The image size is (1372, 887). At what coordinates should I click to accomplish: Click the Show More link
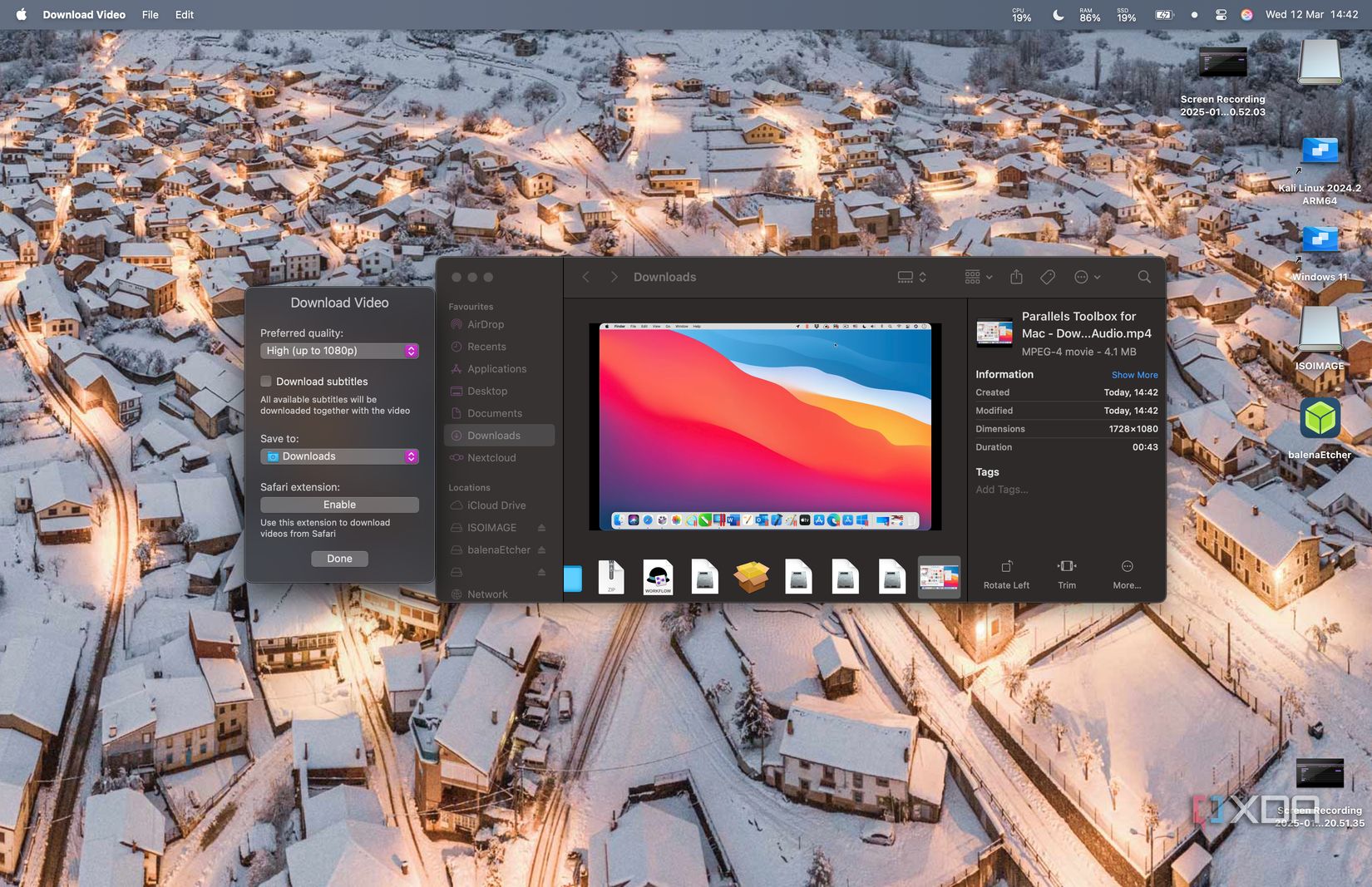coord(1134,375)
